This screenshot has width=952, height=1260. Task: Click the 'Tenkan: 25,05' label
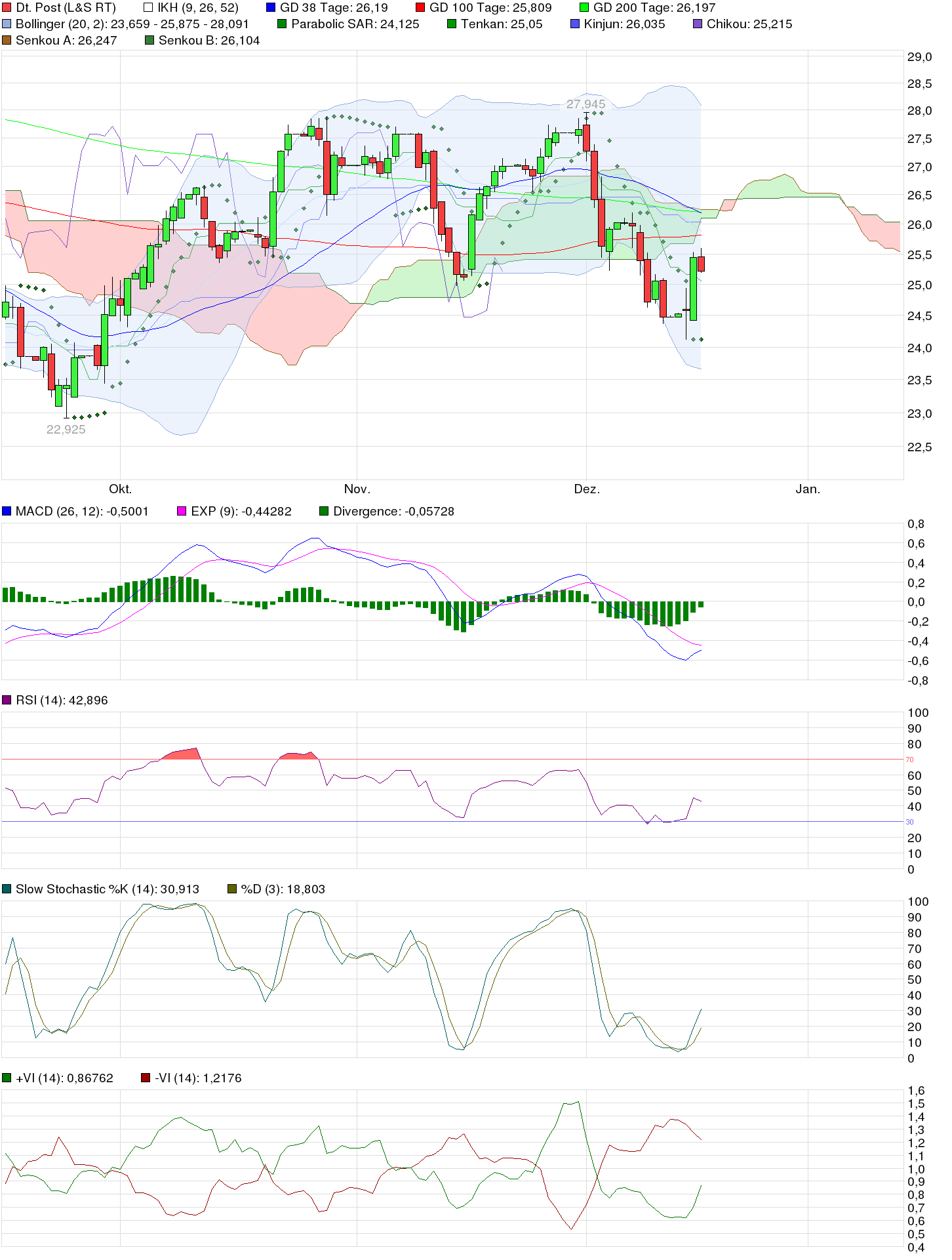point(502,24)
